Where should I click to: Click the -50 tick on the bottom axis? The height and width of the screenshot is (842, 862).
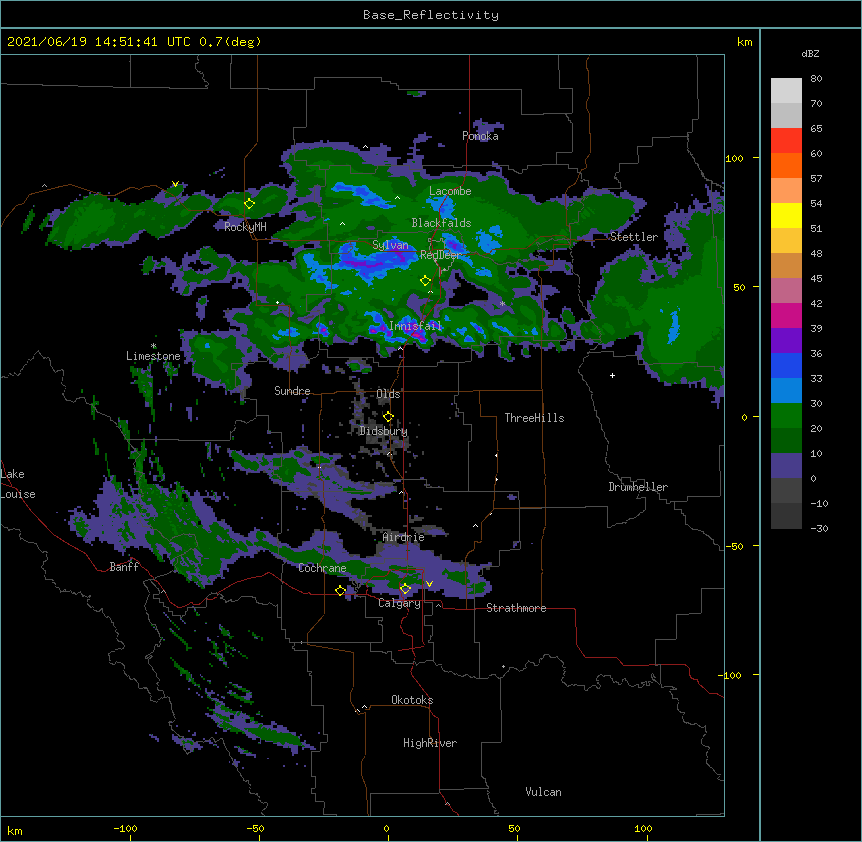click(255, 828)
